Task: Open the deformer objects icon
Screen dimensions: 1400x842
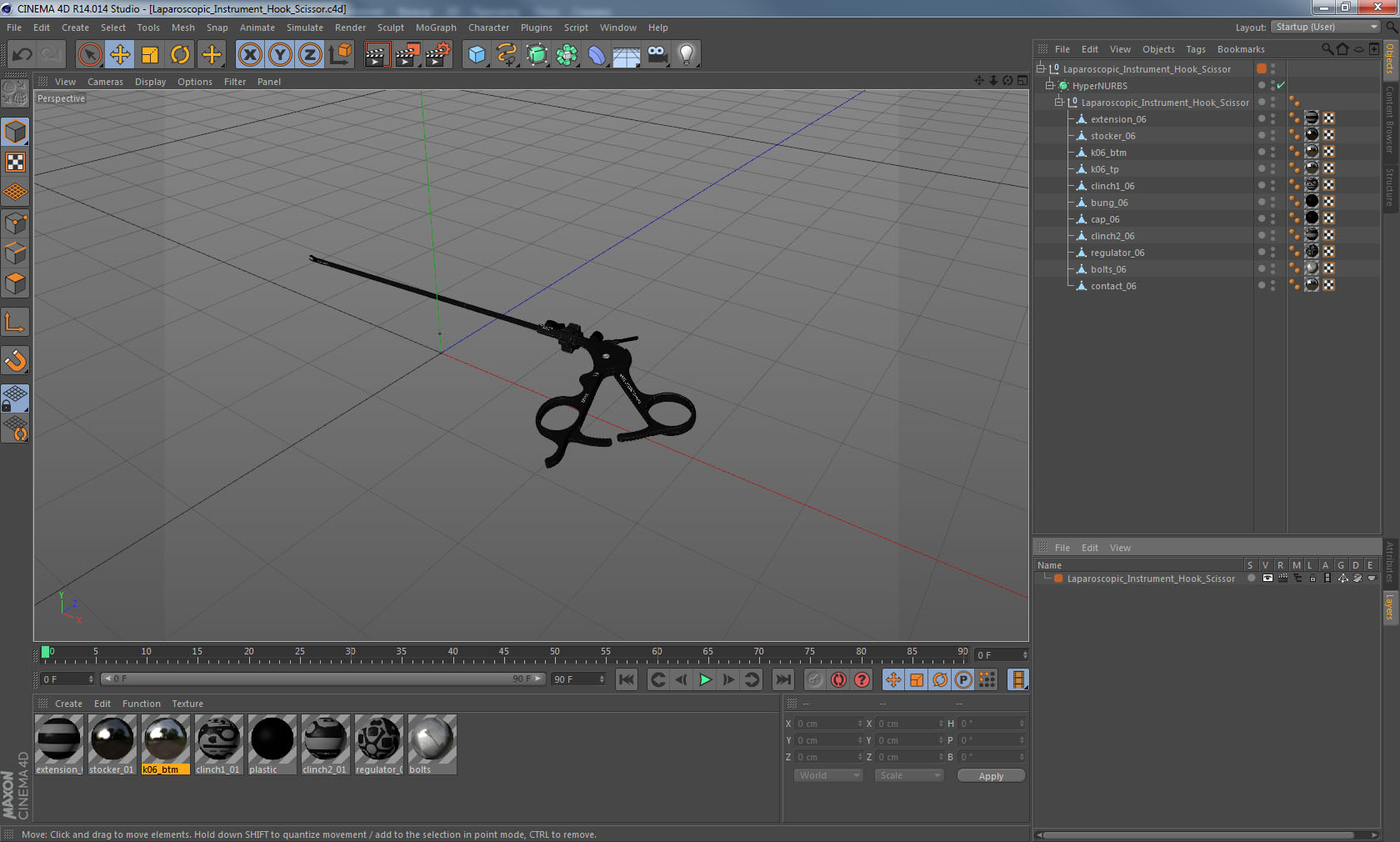Action: (x=597, y=55)
